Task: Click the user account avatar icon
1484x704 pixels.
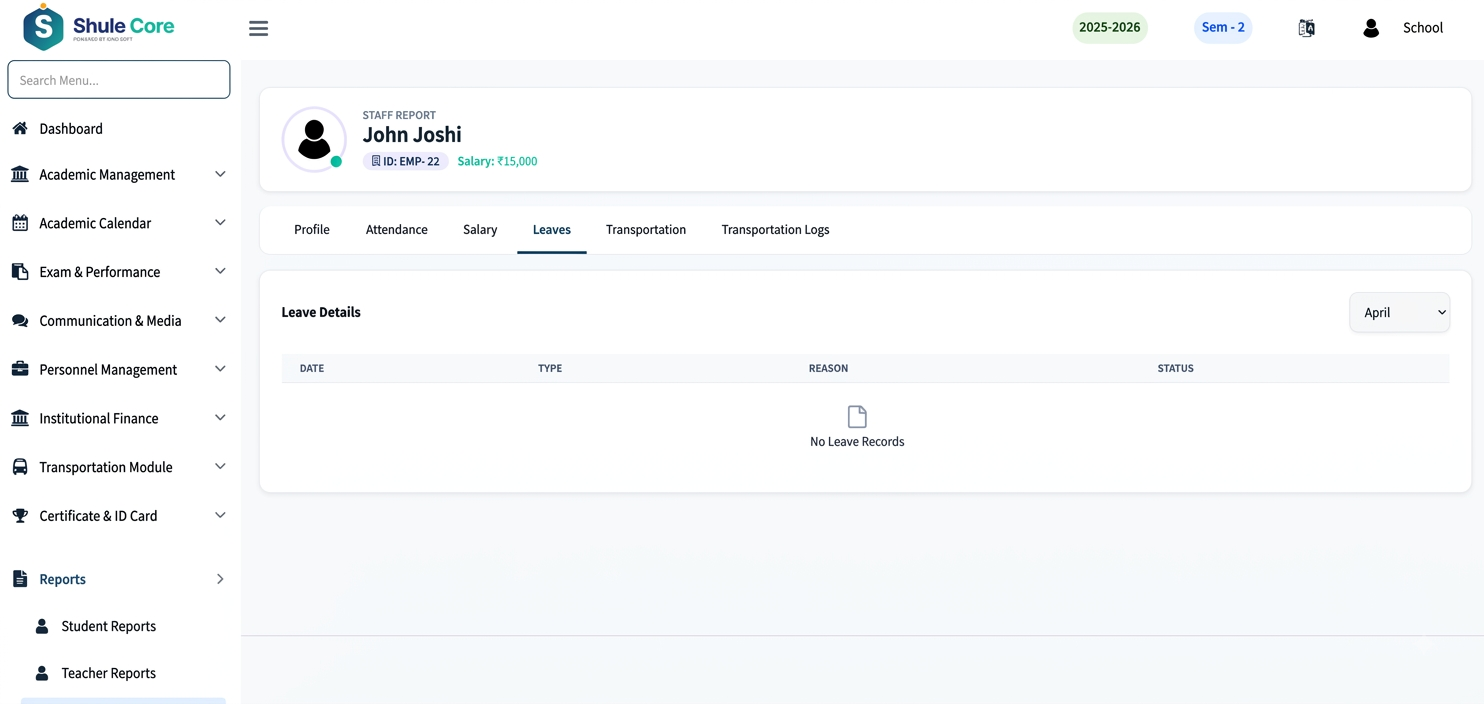Action: (1371, 28)
